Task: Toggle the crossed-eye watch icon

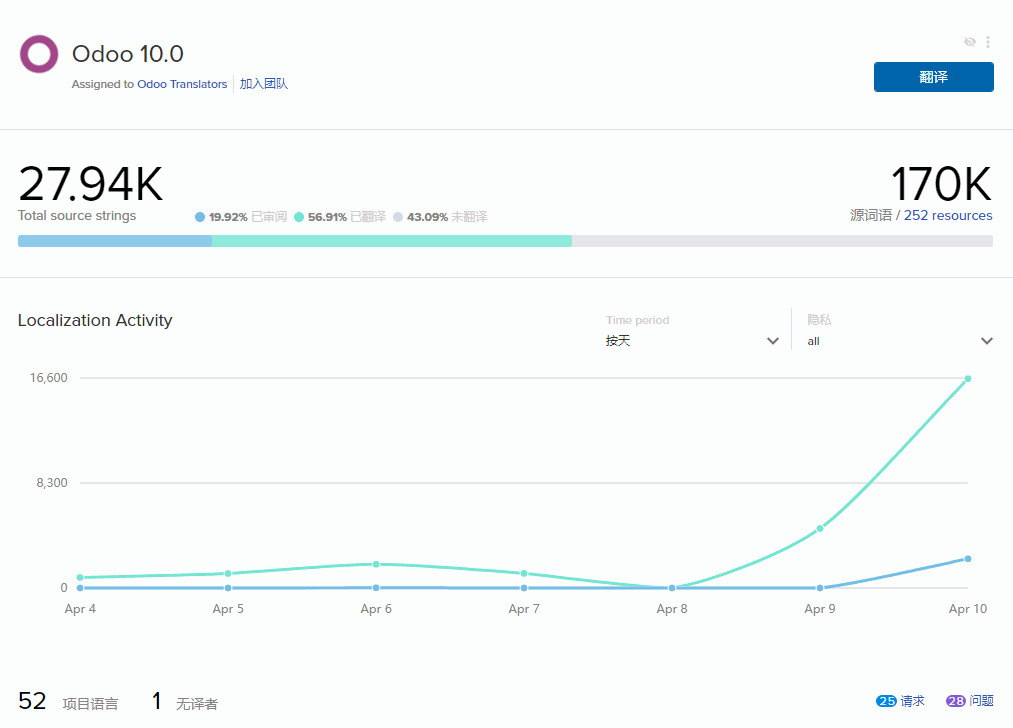Action: tap(969, 42)
